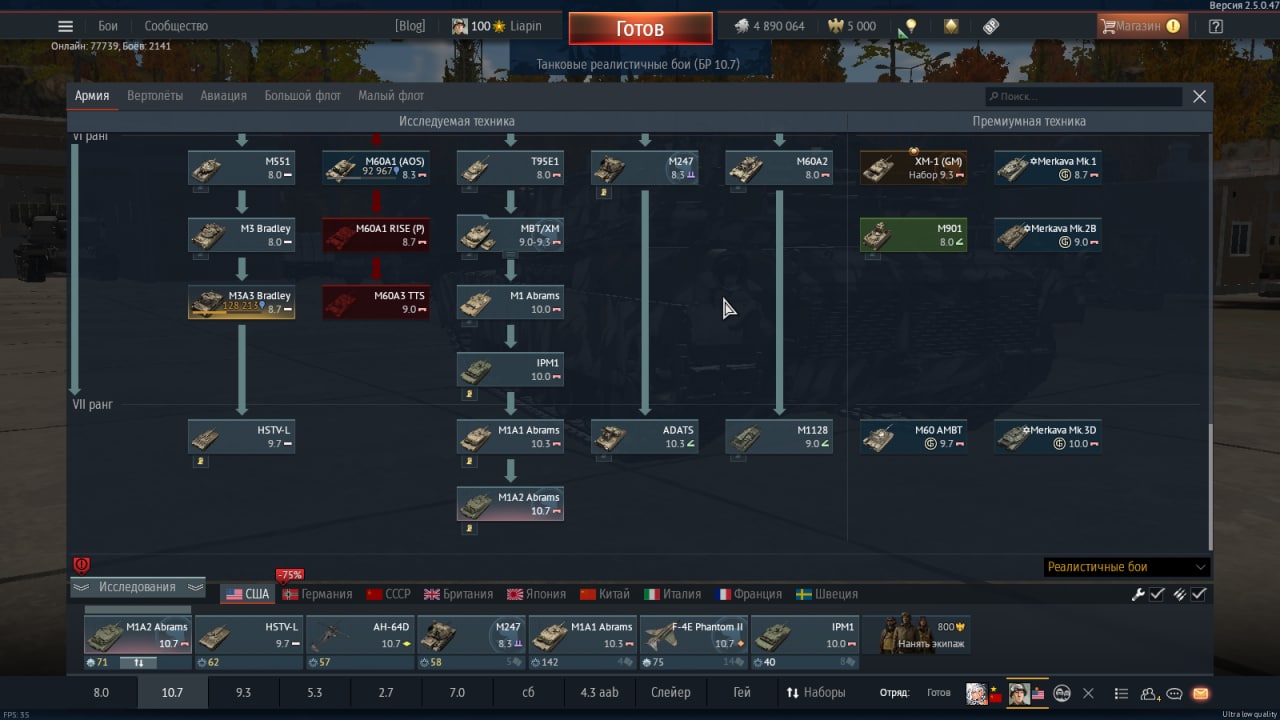Expand the Исследования panel
Viewport: 1280px width, 720px height.
pyautogui.click(x=137, y=587)
